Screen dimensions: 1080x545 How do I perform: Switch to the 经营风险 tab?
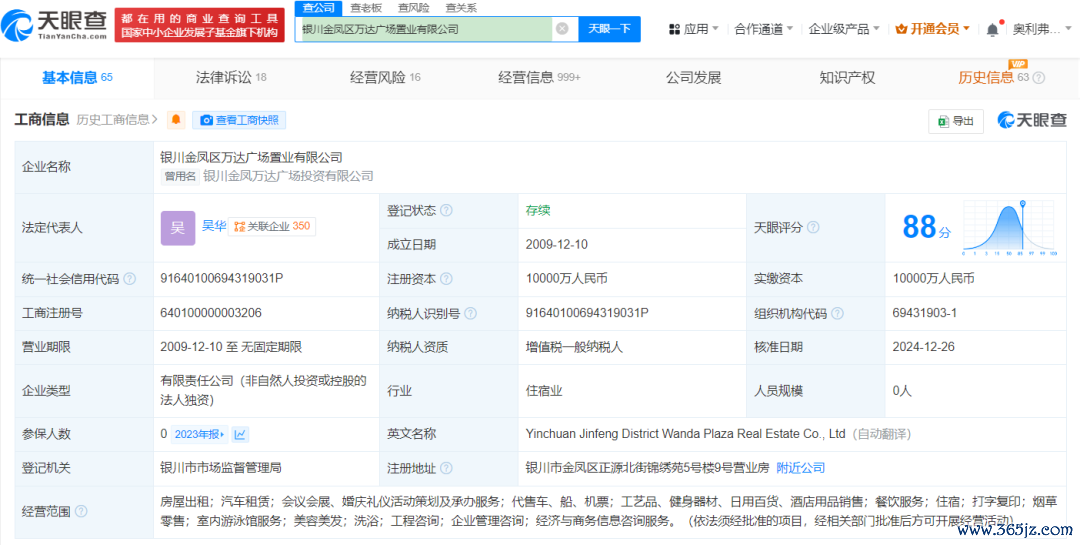tap(385, 78)
